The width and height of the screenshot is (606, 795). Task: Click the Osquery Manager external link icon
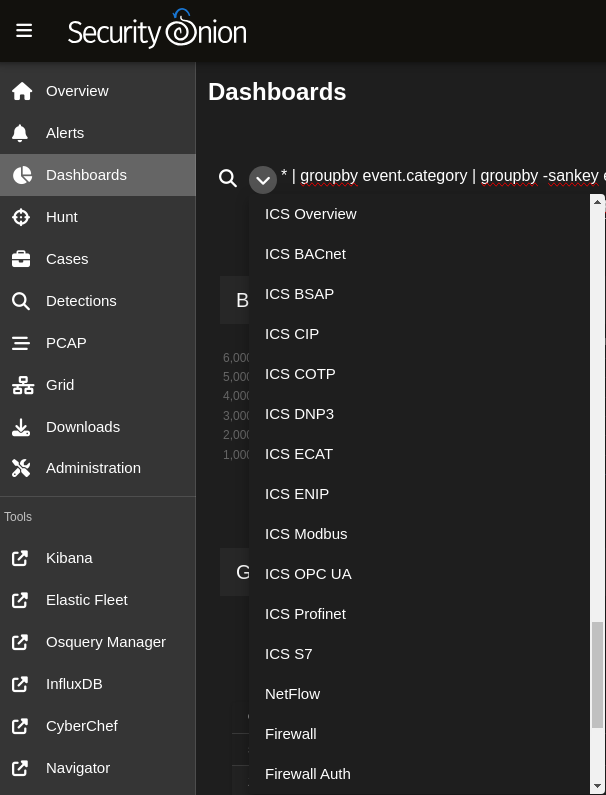coord(20,642)
